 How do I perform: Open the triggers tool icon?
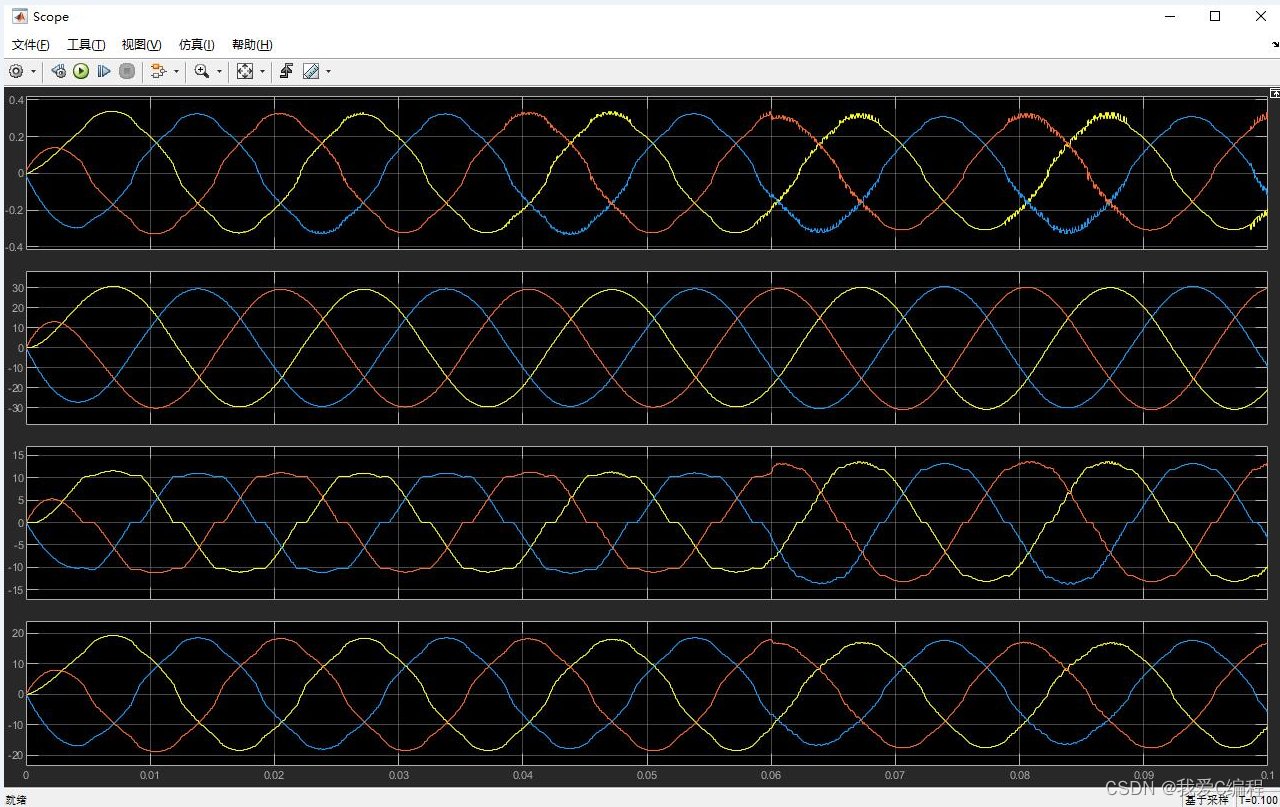[x=286, y=71]
